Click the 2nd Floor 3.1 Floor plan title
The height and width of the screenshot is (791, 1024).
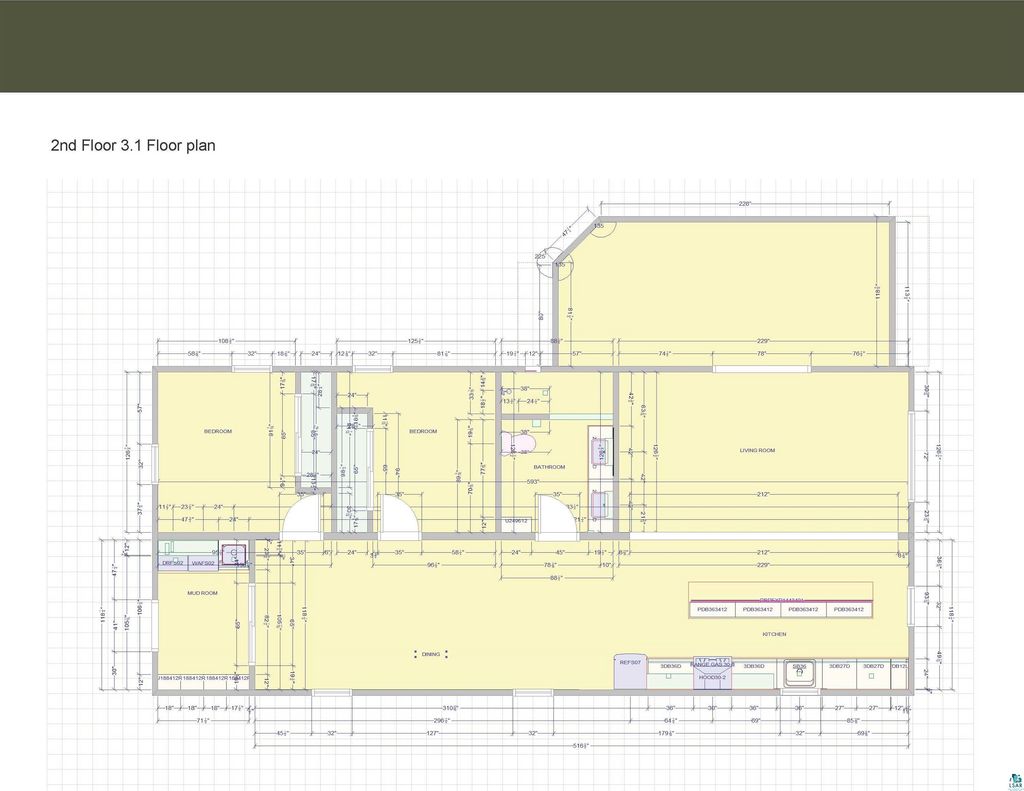(x=133, y=146)
